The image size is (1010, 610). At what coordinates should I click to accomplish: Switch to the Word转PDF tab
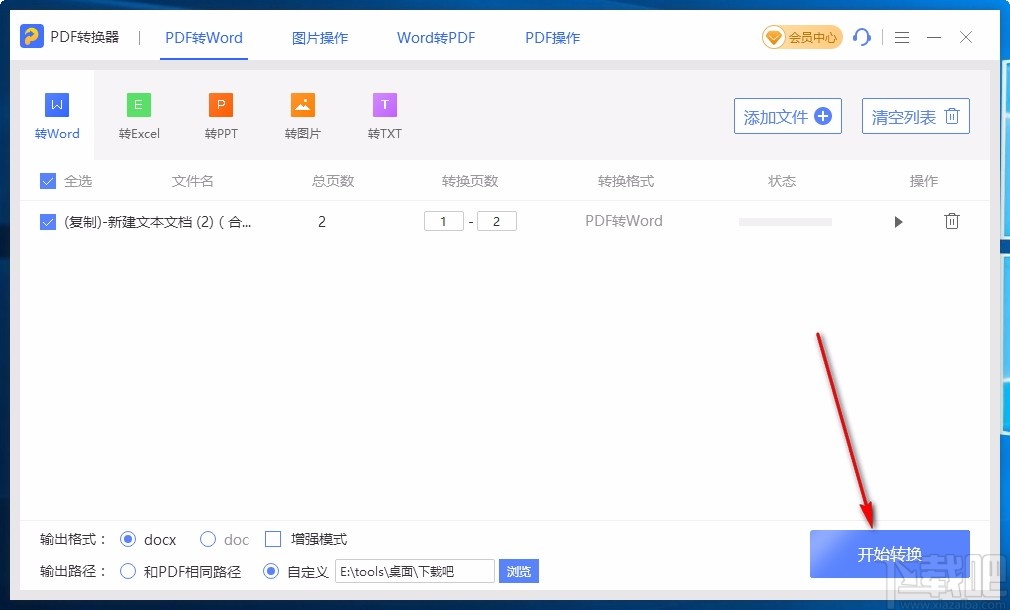click(x=435, y=37)
